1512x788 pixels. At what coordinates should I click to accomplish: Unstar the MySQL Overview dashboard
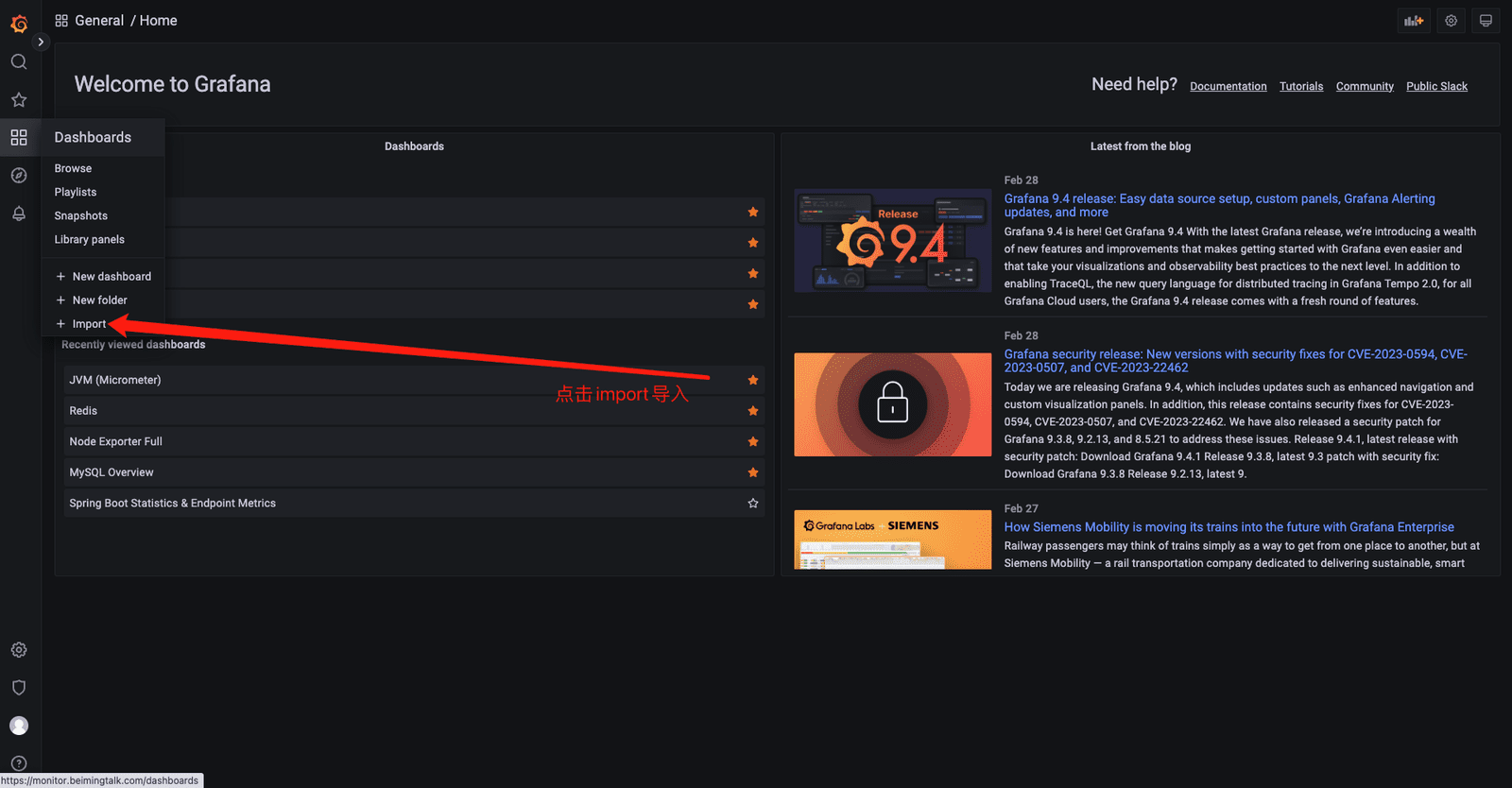pyautogui.click(x=753, y=472)
